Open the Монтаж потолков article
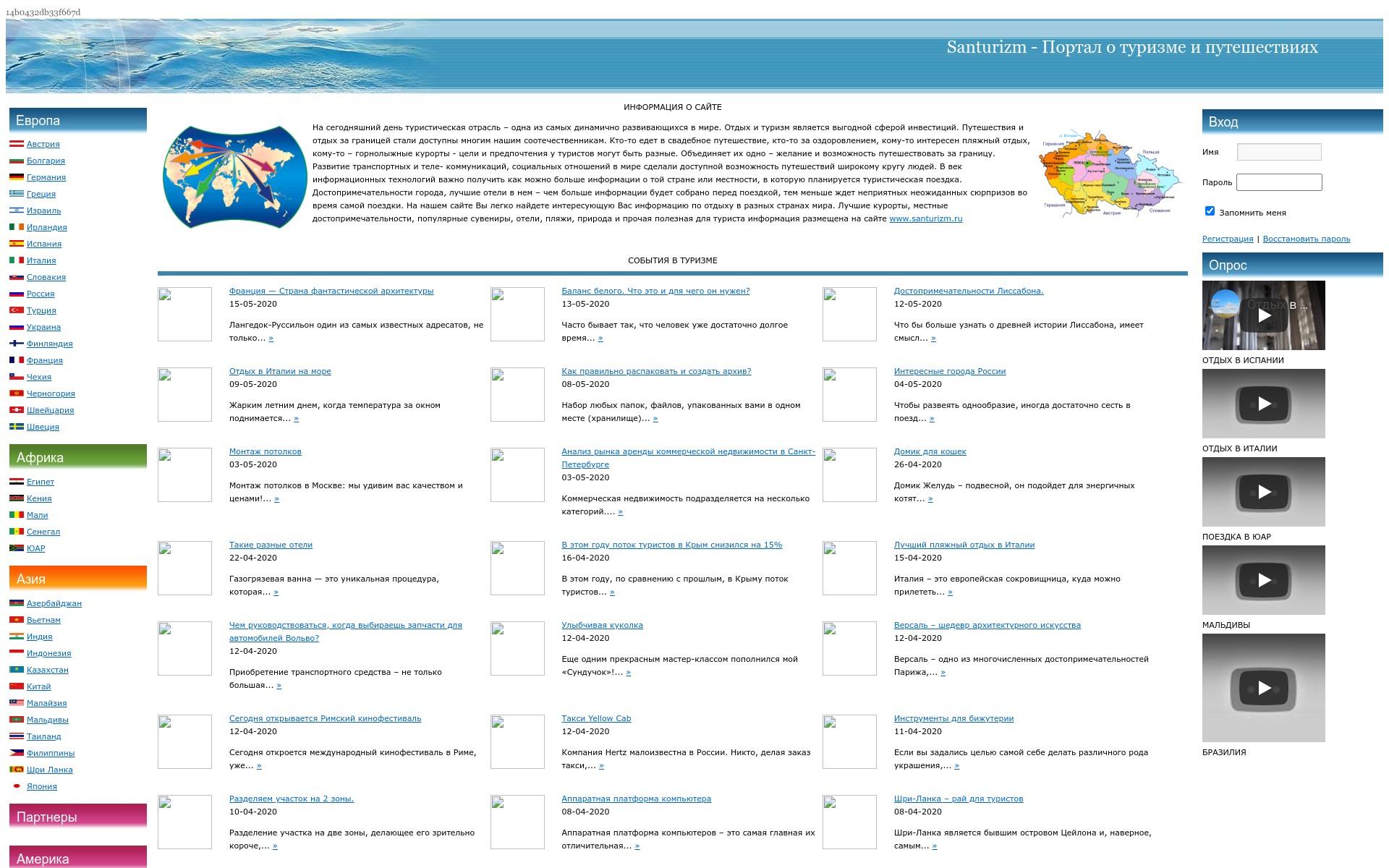Viewport: 1389px width, 868px height. tap(266, 451)
